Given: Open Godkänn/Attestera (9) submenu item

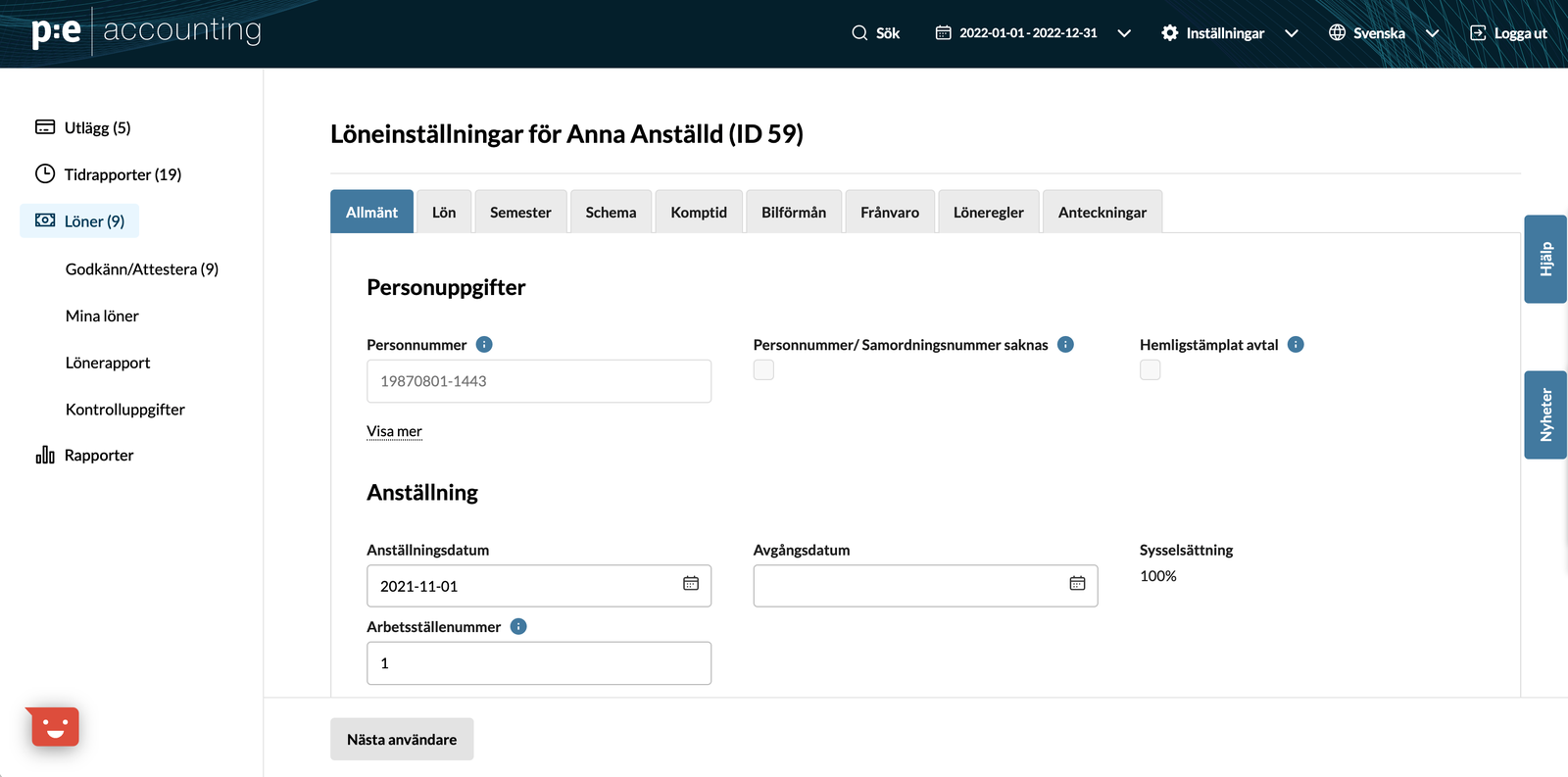Looking at the screenshot, I should pos(142,268).
